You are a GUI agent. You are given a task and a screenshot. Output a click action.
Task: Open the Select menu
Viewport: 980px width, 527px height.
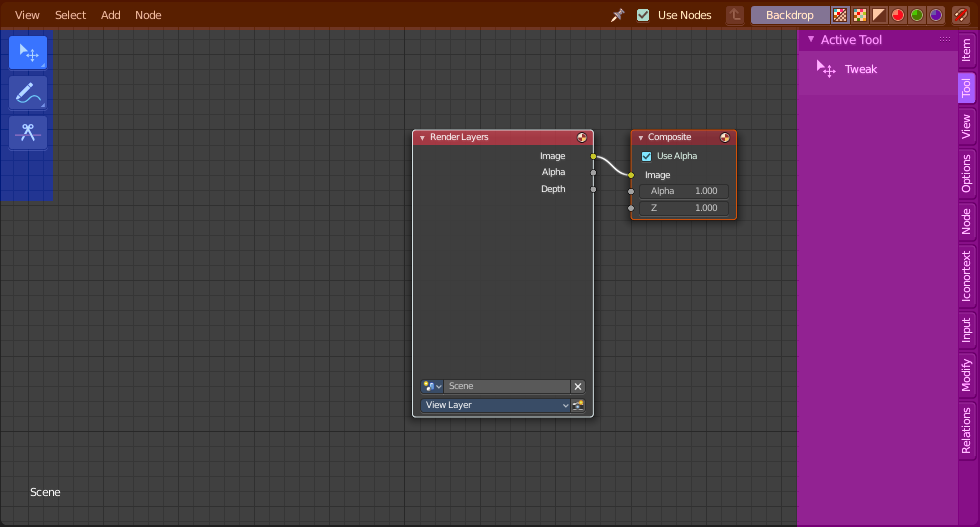click(70, 15)
